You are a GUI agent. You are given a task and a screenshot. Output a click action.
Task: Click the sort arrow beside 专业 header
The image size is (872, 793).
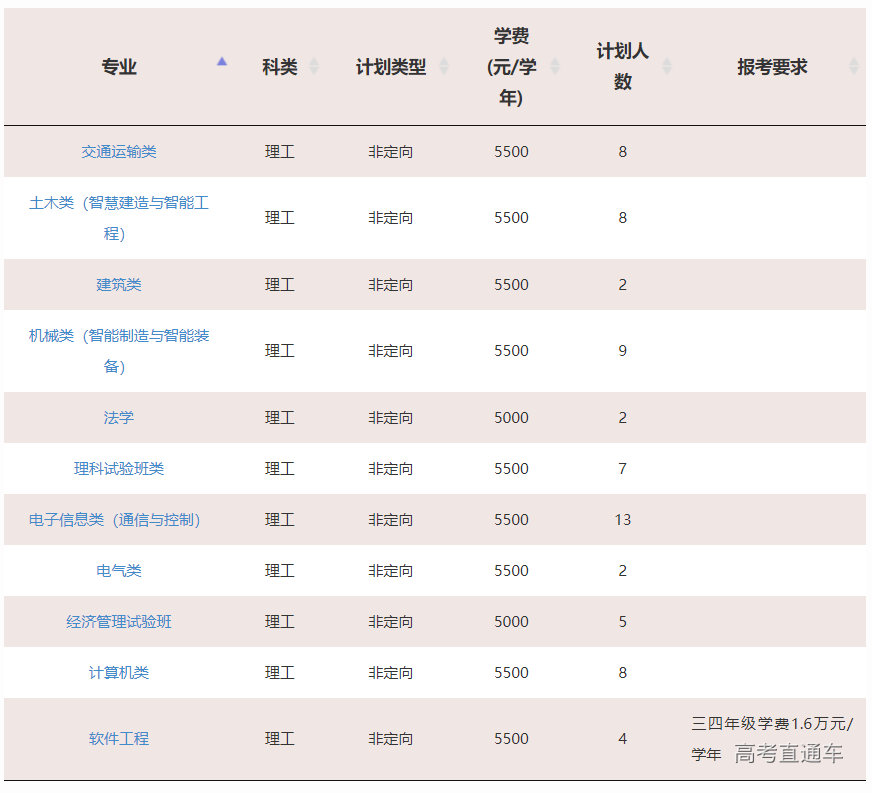[222, 63]
